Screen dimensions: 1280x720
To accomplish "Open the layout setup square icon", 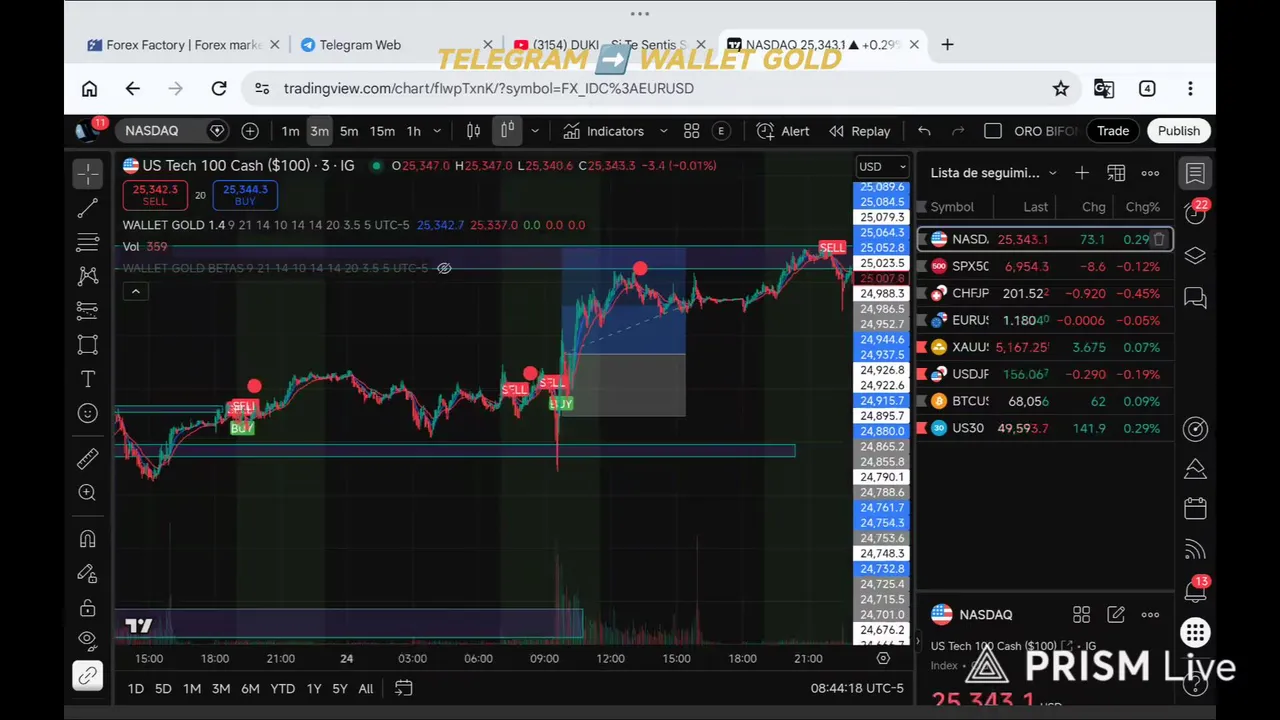I will click(993, 131).
